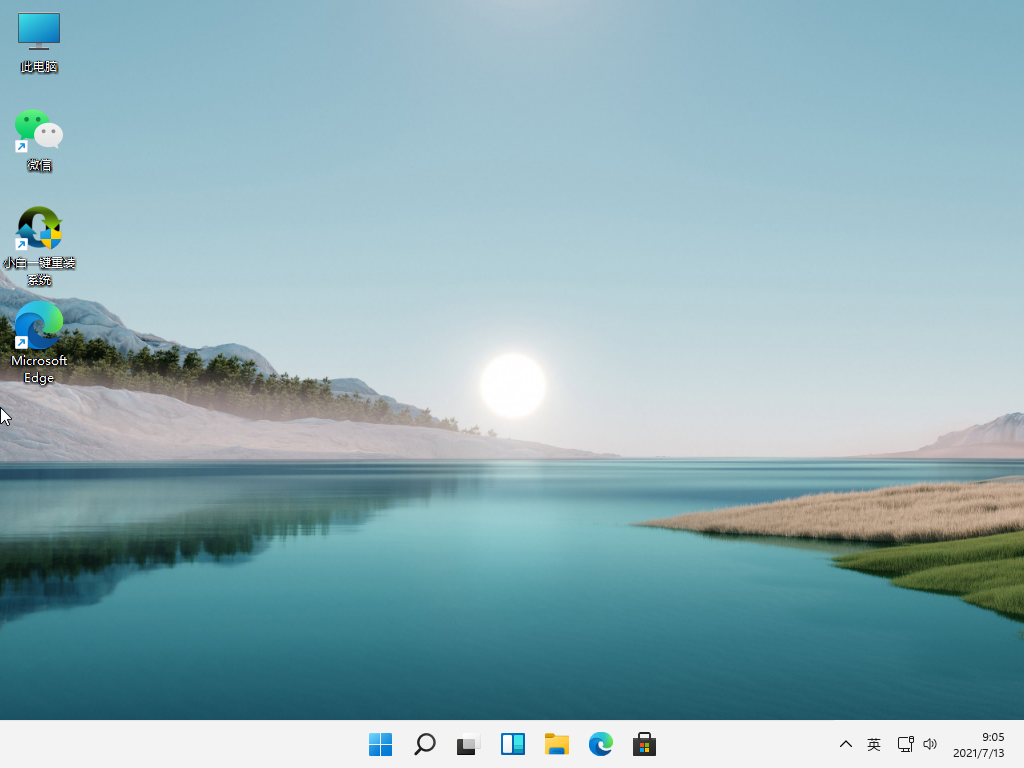1024x768 pixels.
Task: Expand the hidden system tray icons
Action: click(846, 744)
